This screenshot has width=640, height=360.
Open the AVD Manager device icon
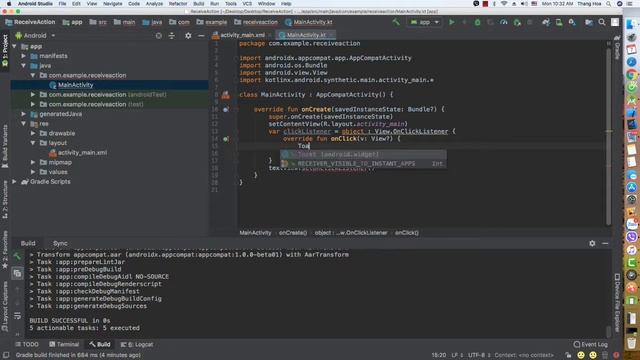click(559, 22)
